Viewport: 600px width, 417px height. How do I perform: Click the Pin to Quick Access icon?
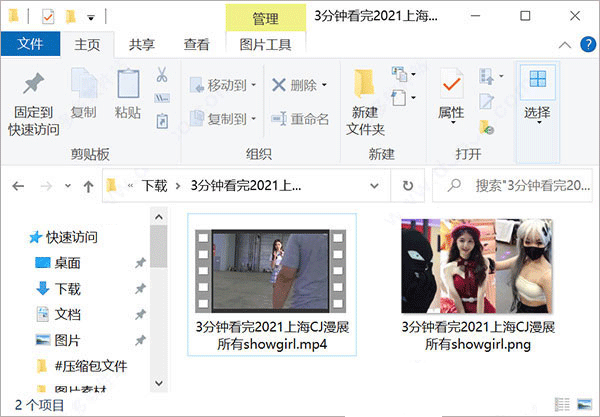click(33, 83)
